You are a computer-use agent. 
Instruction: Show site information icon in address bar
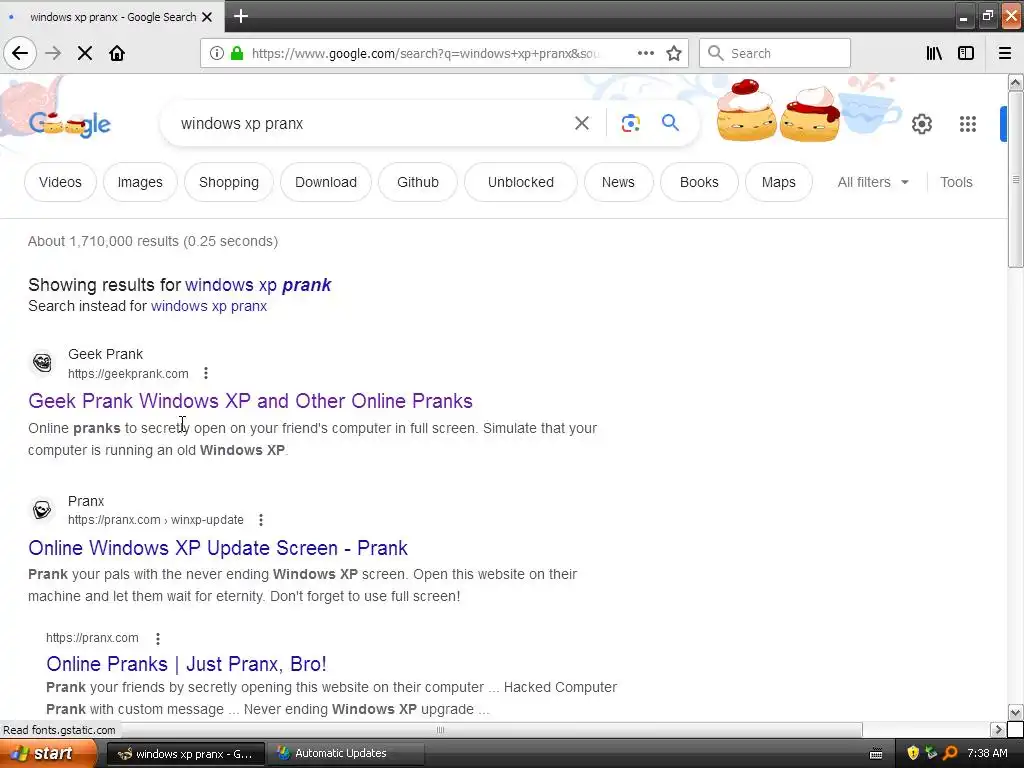click(x=217, y=54)
